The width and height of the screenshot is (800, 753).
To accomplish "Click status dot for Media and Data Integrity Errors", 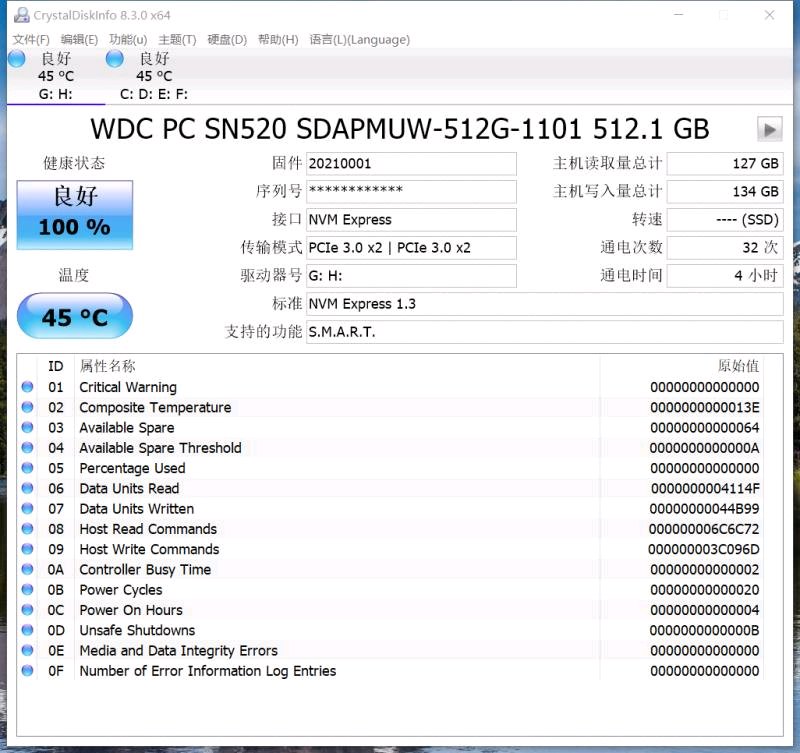I will (28, 650).
